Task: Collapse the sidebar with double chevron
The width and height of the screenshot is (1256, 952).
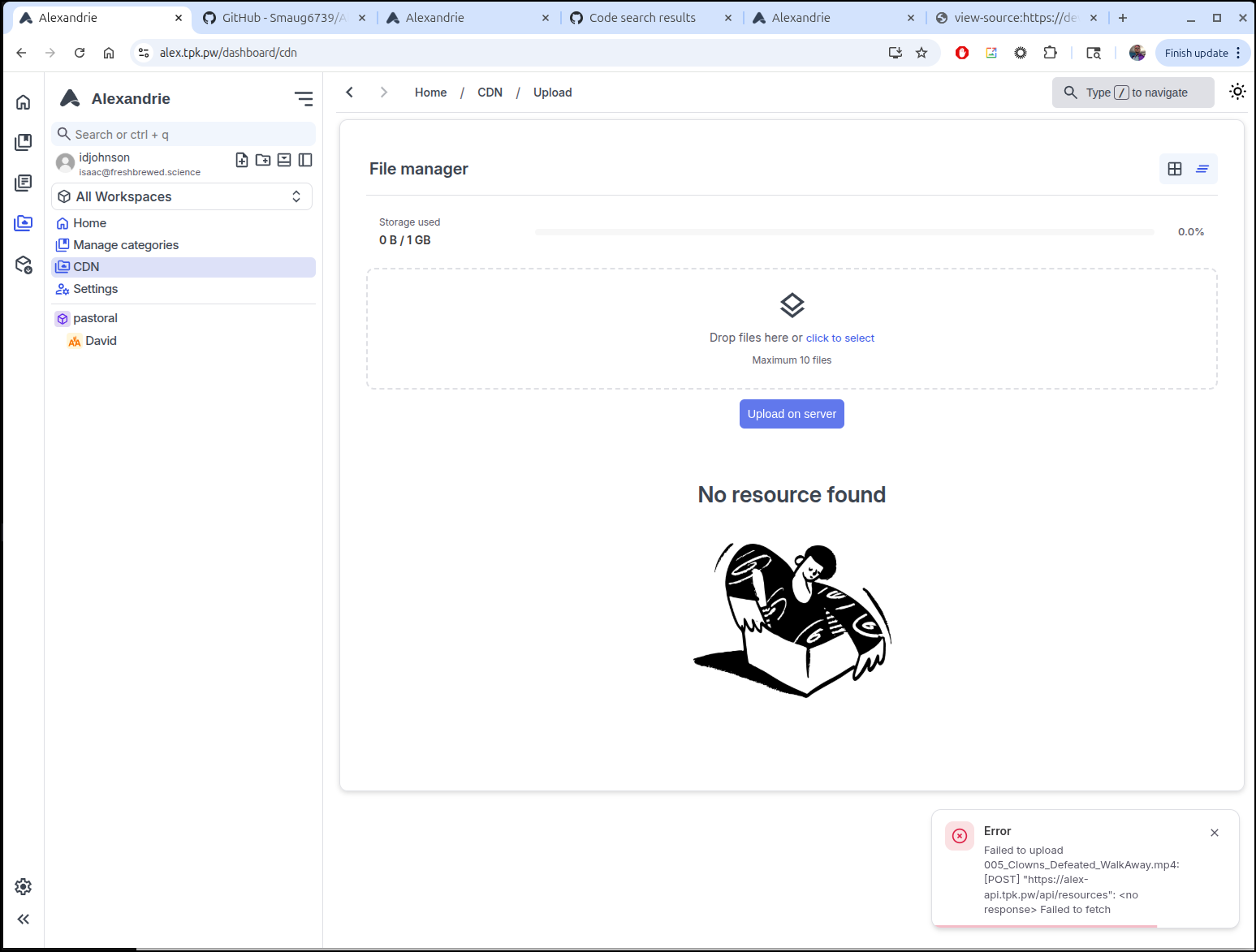Action: tap(24, 919)
